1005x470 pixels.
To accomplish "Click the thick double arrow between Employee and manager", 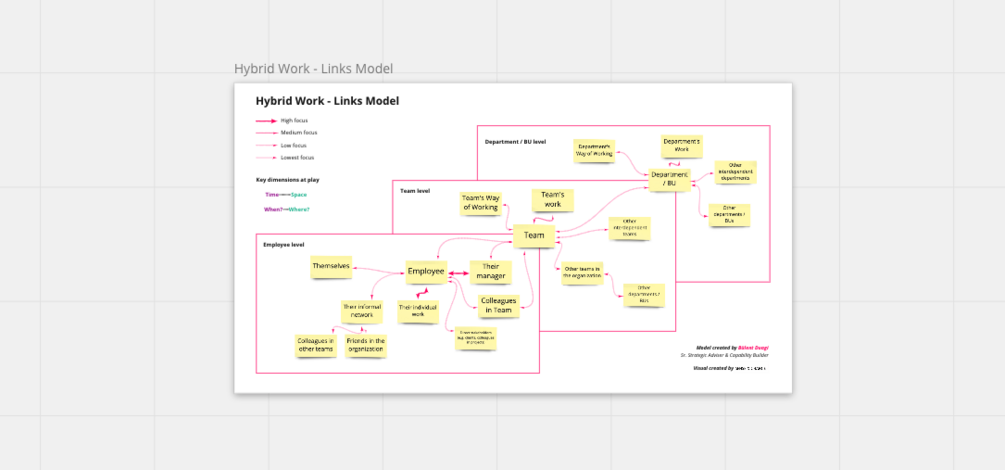I will coord(458,273).
